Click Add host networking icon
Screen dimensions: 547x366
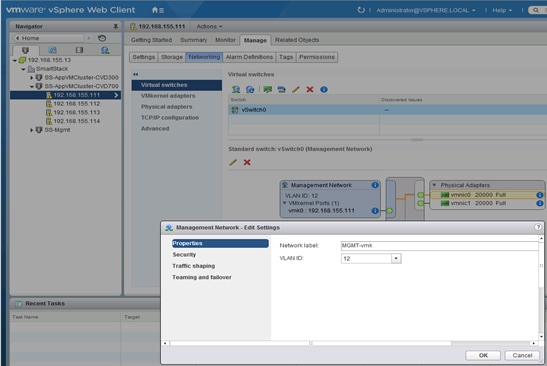(236, 89)
